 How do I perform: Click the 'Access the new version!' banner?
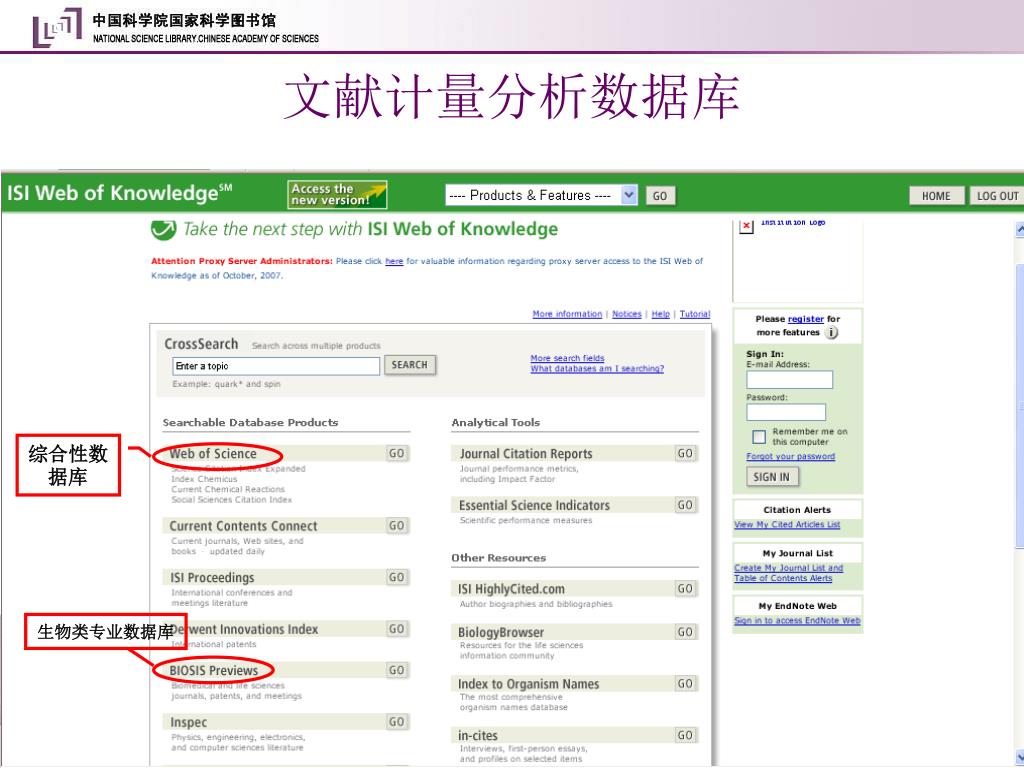click(x=337, y=195)
